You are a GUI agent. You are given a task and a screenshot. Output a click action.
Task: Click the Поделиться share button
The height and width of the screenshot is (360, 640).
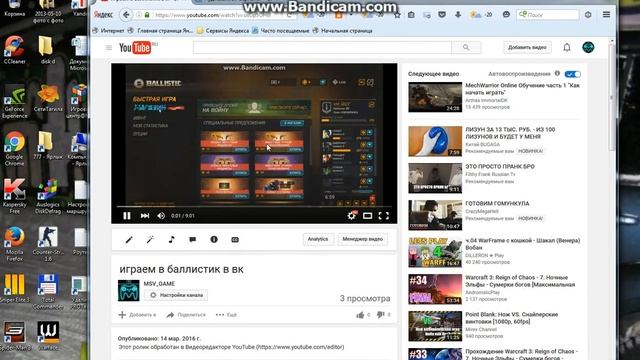[186, 315]
